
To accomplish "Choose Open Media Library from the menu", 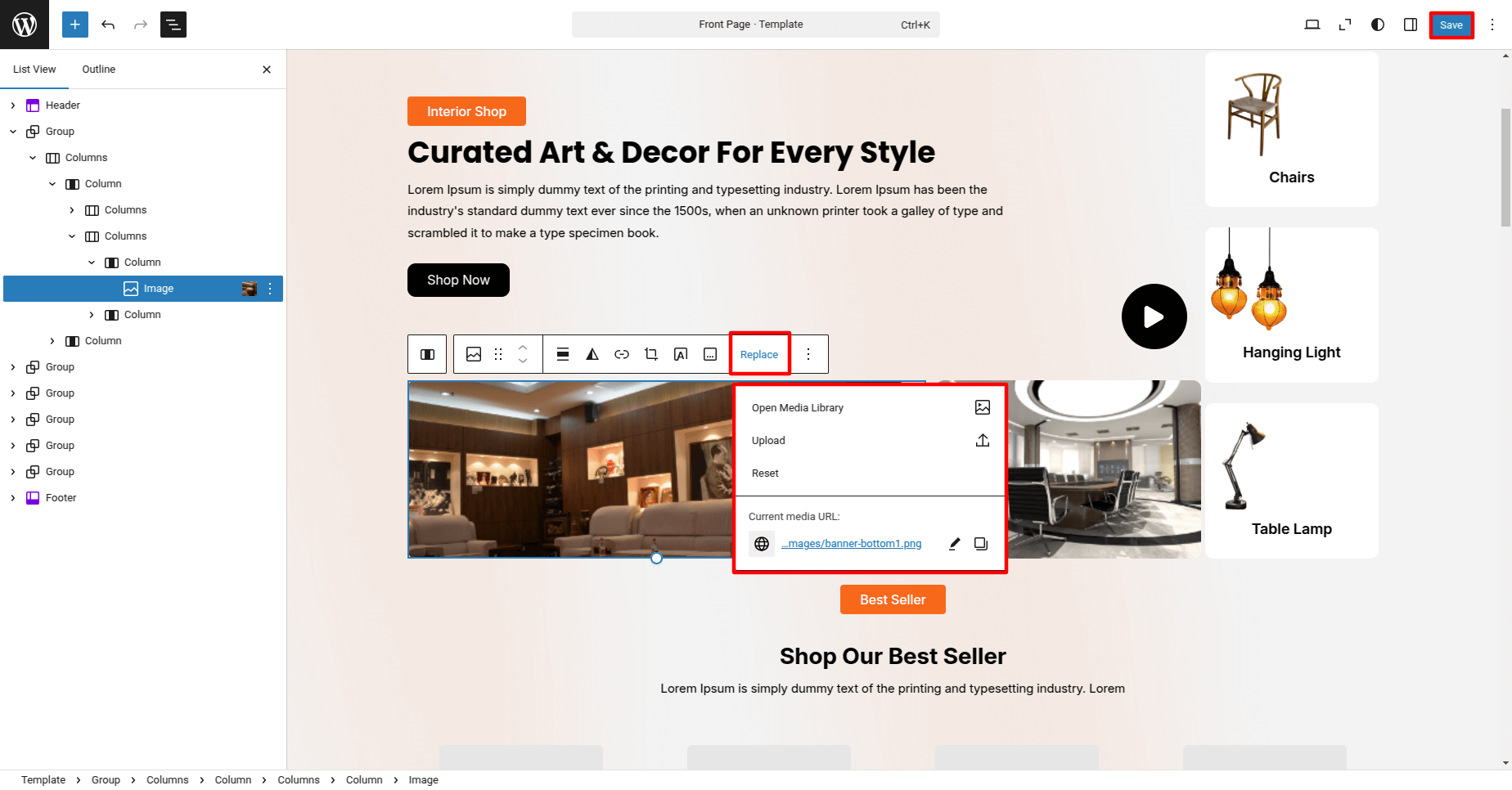I will click(798, 408).
